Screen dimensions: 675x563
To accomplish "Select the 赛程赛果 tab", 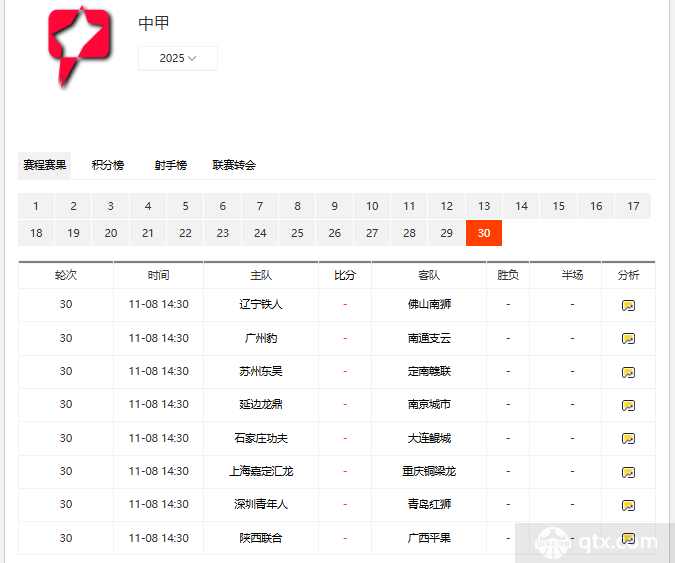I will (x=45, y=165).
